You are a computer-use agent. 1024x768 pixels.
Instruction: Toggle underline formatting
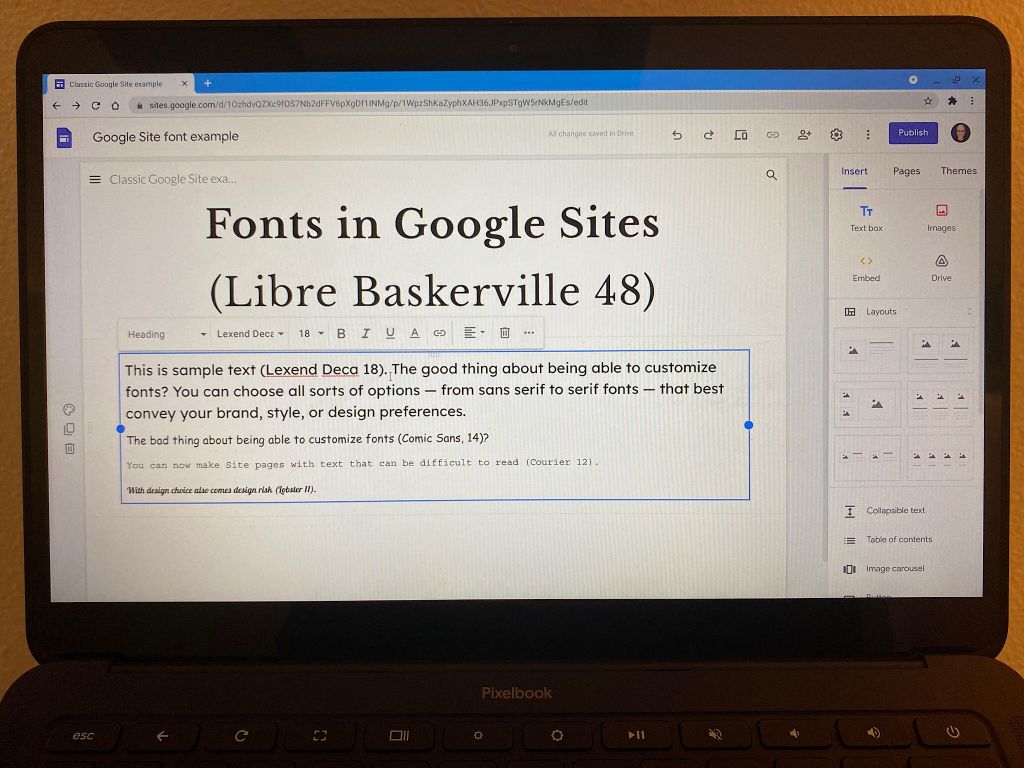click(391, 333)
